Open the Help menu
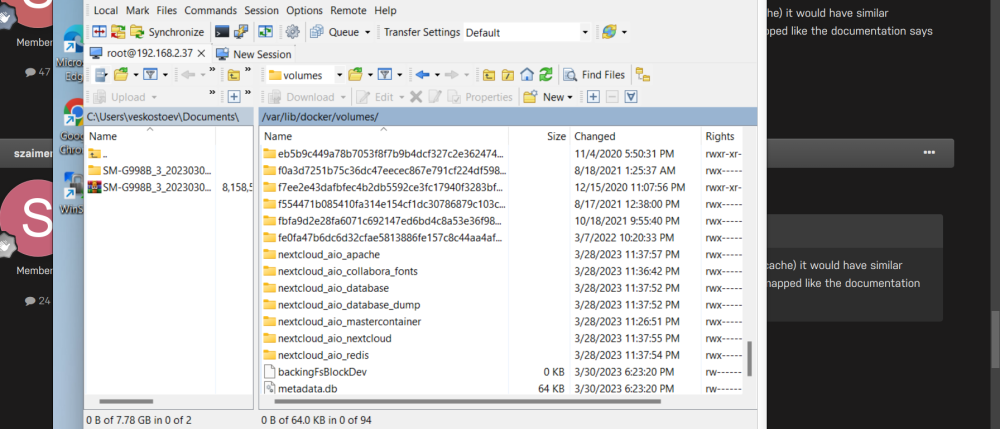The height and width of the screenshot is (429, 1000). tap(385, 10)
